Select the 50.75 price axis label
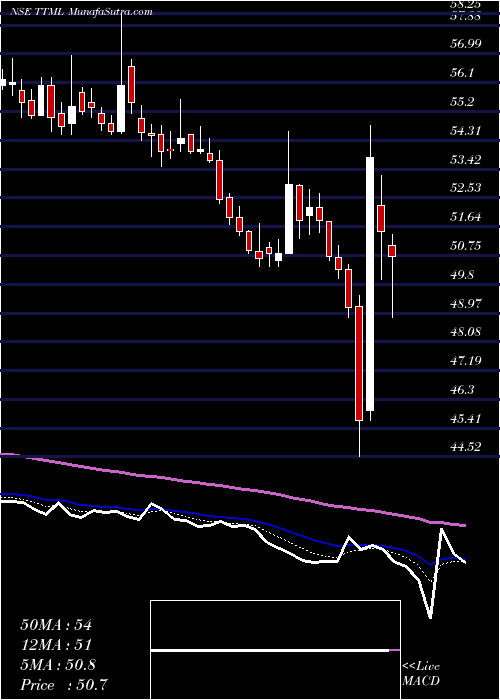The image size is (500, 700). [467, 246]
